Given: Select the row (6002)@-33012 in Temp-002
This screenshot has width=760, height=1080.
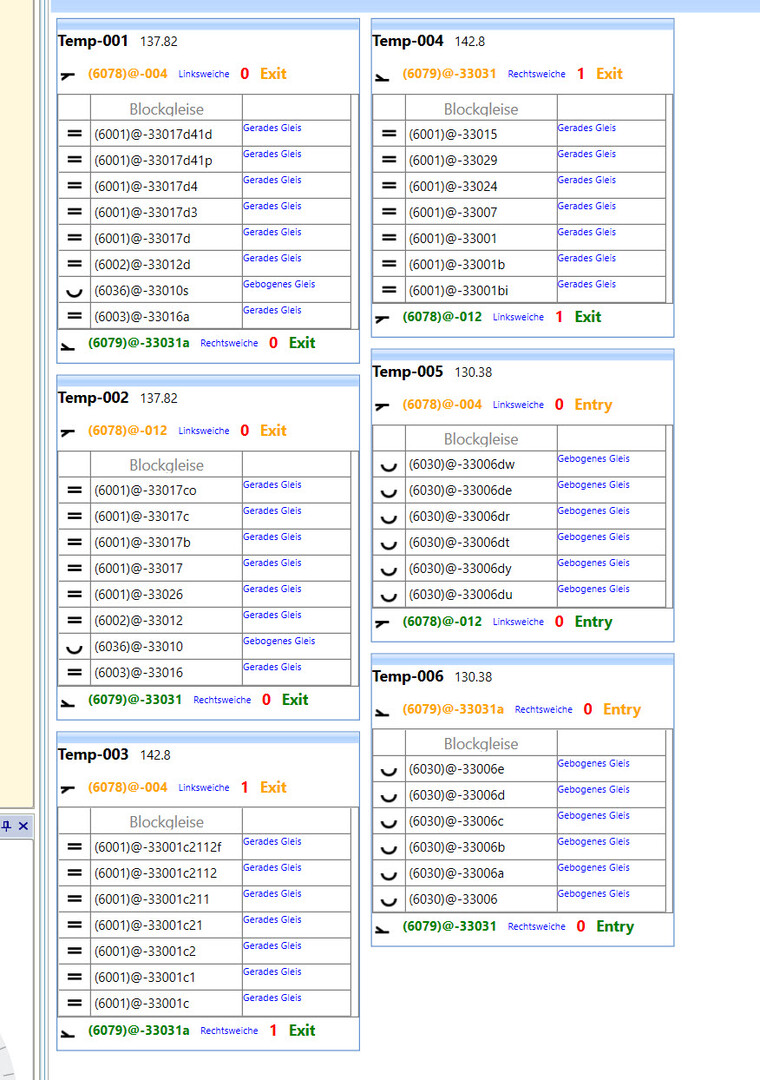Looking at the screenshot, I should (205, 620).
